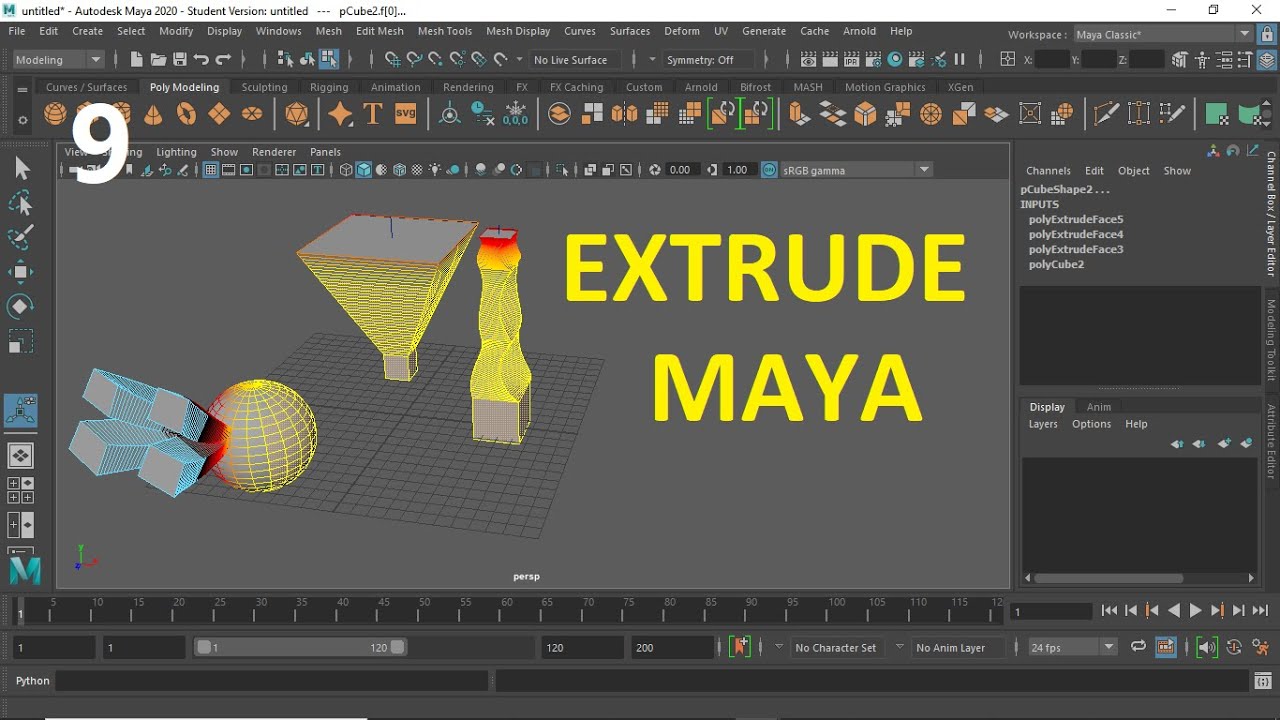Select the polyExtrudeFace5 input node
1280x720 pixels.
point(1076,219)
